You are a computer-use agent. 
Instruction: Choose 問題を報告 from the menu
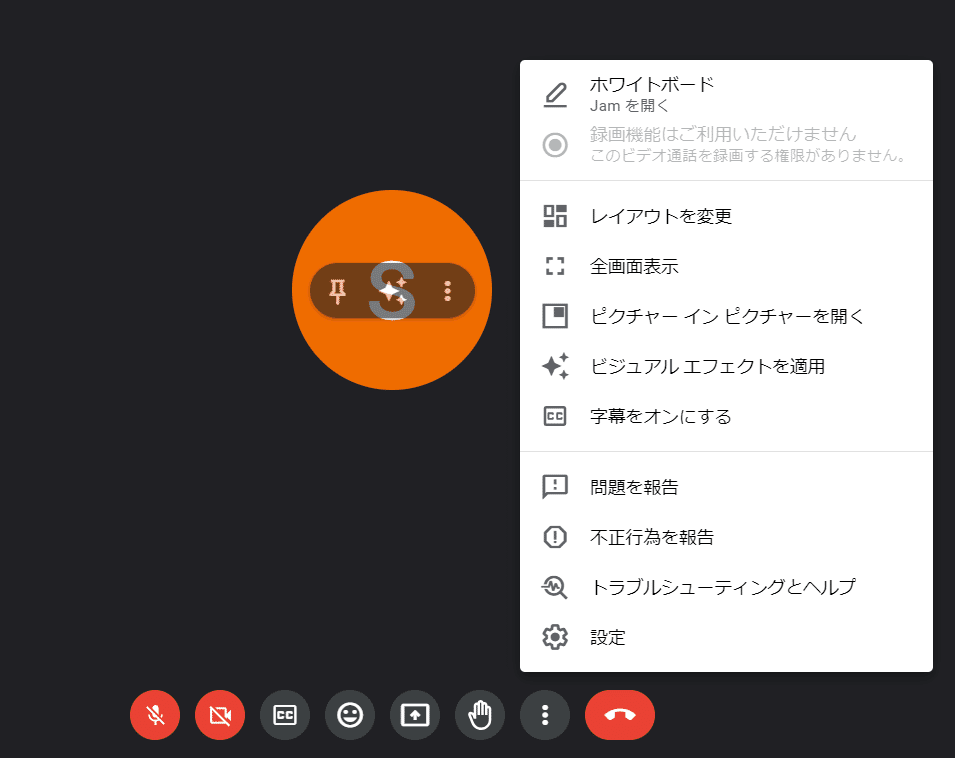click(x=726, y=487)
